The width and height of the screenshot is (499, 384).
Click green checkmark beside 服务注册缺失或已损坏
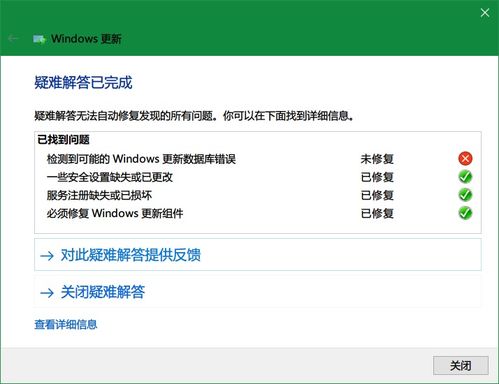465,195
